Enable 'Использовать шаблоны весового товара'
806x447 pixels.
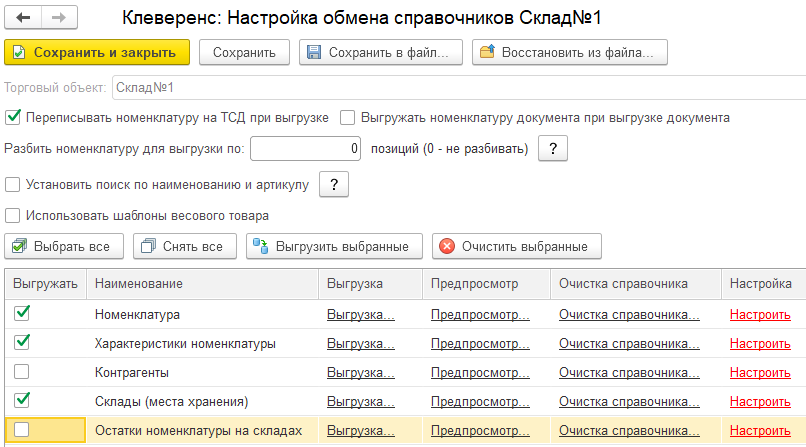(13, 215)
